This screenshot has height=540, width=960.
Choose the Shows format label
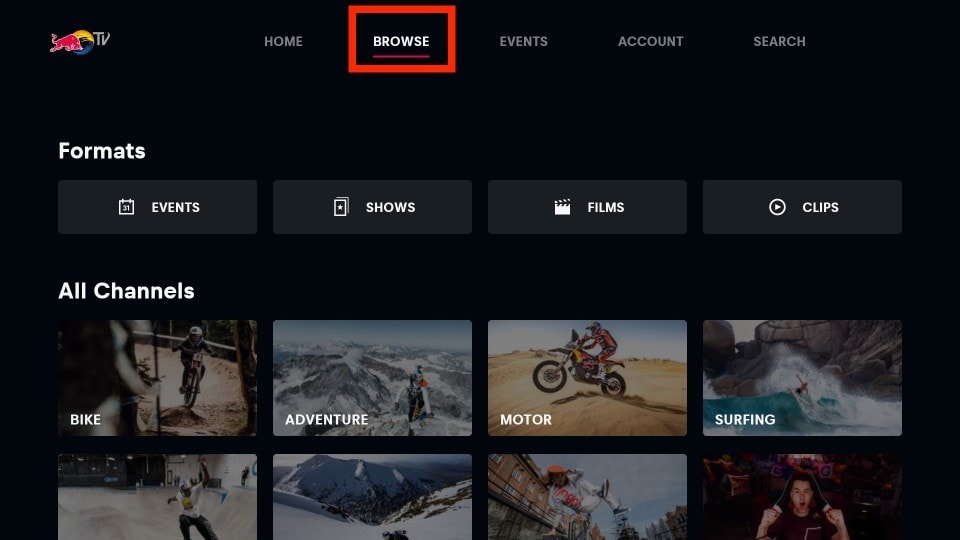[x=391, y=208]
